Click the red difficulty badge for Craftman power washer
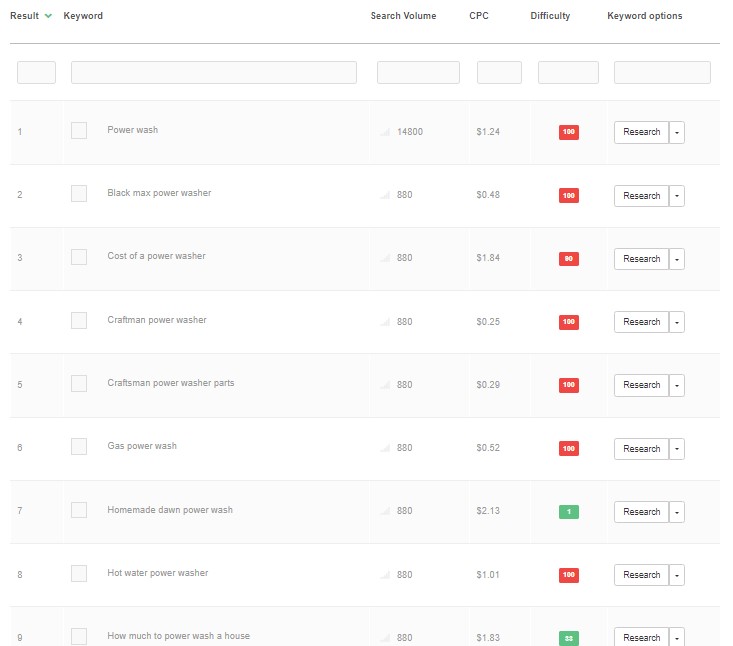 (x=568, y=322)
